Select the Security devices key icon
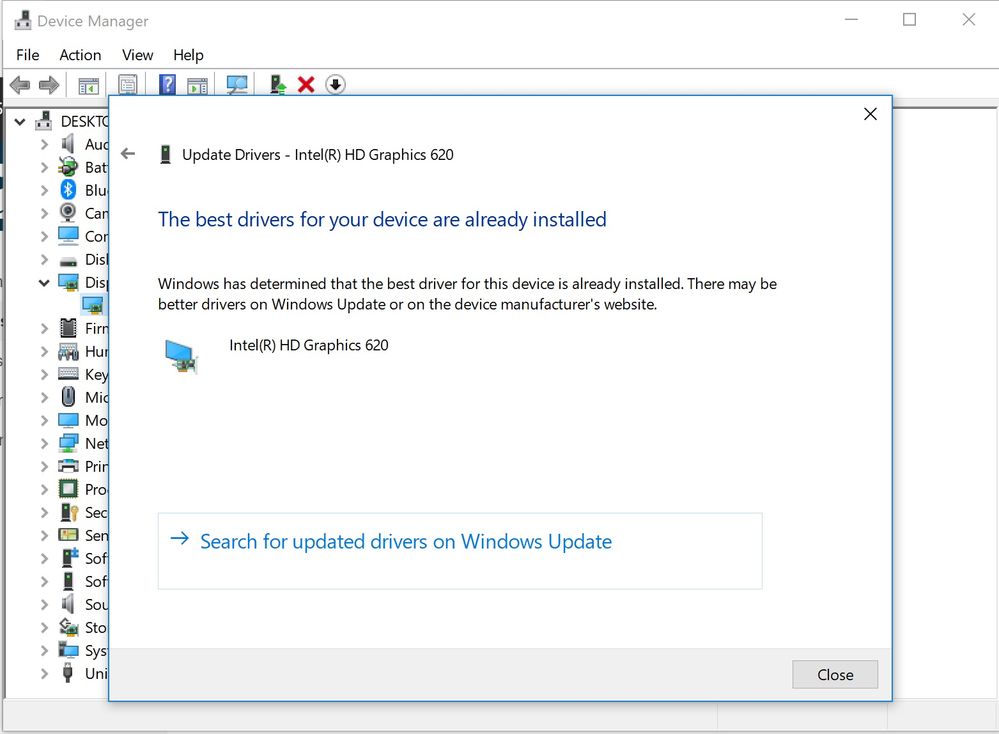The height and width of the screenshot is (734, 999). [69, 512]
